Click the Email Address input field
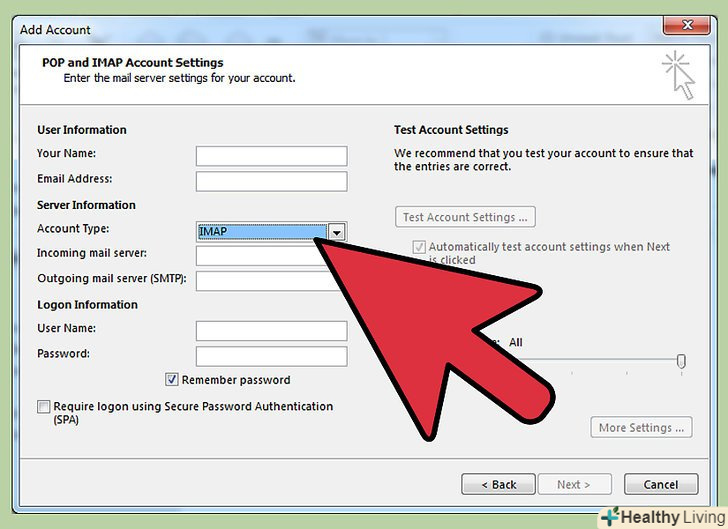Viewport: 728px width, 529px height. click(271, 181)
